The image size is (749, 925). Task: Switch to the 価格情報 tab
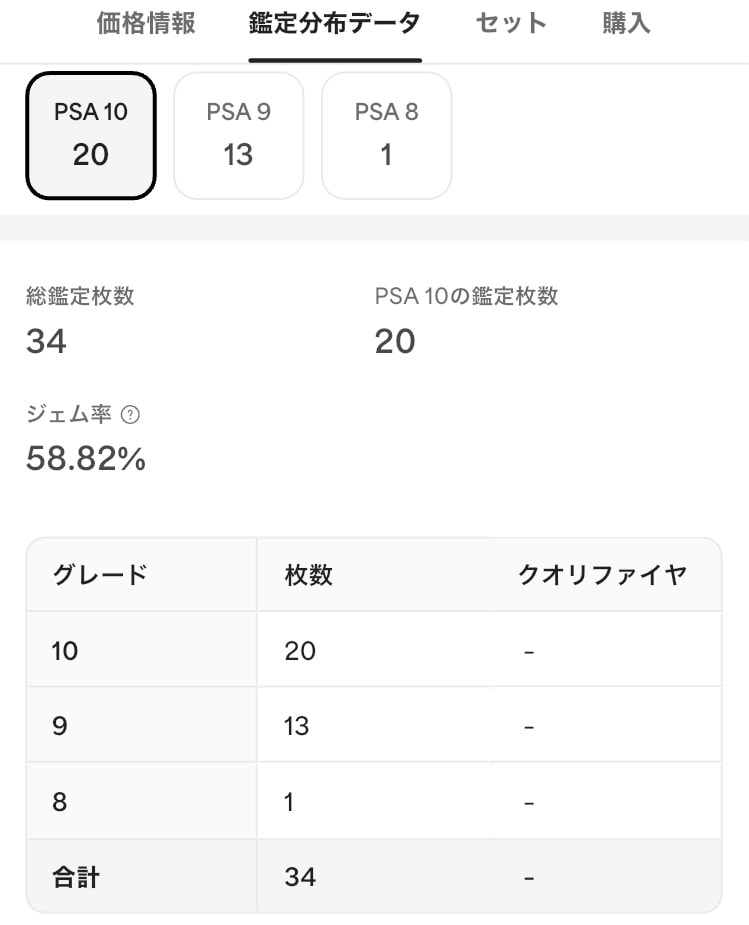coord(146,24)
